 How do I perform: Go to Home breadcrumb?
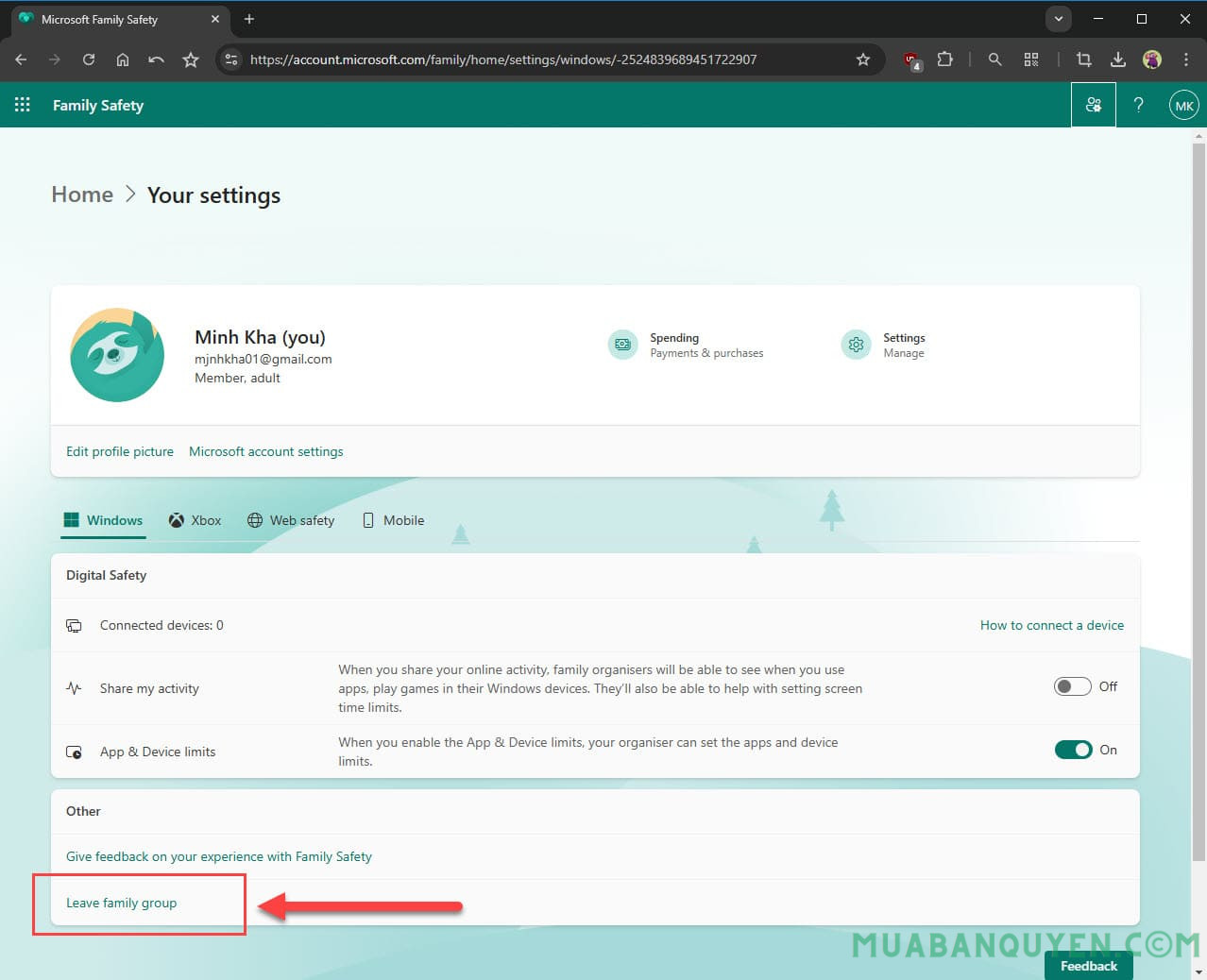tap(82, 194)
